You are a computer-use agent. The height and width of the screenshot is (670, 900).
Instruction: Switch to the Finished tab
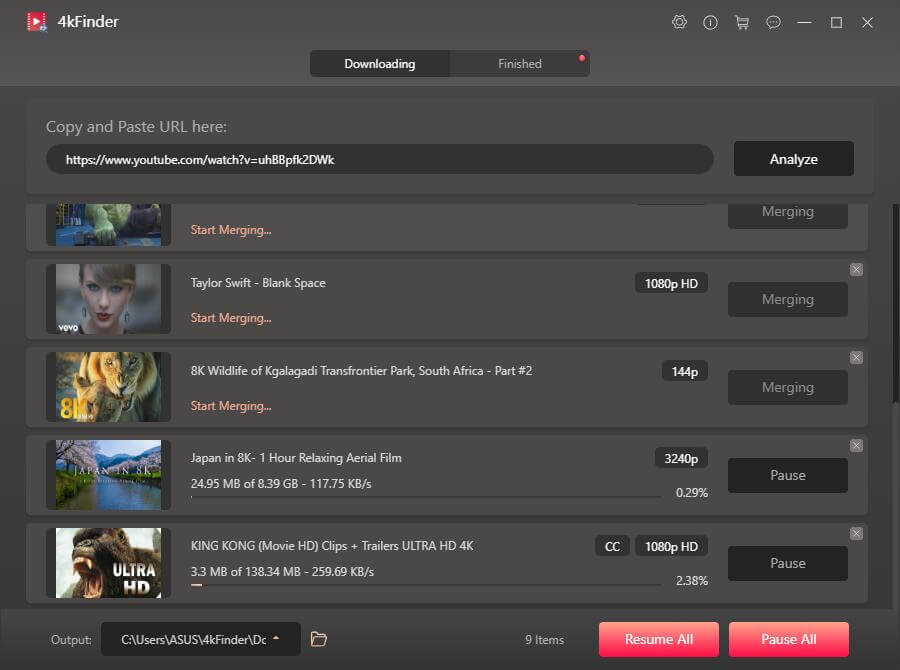[x=520, y=64]
